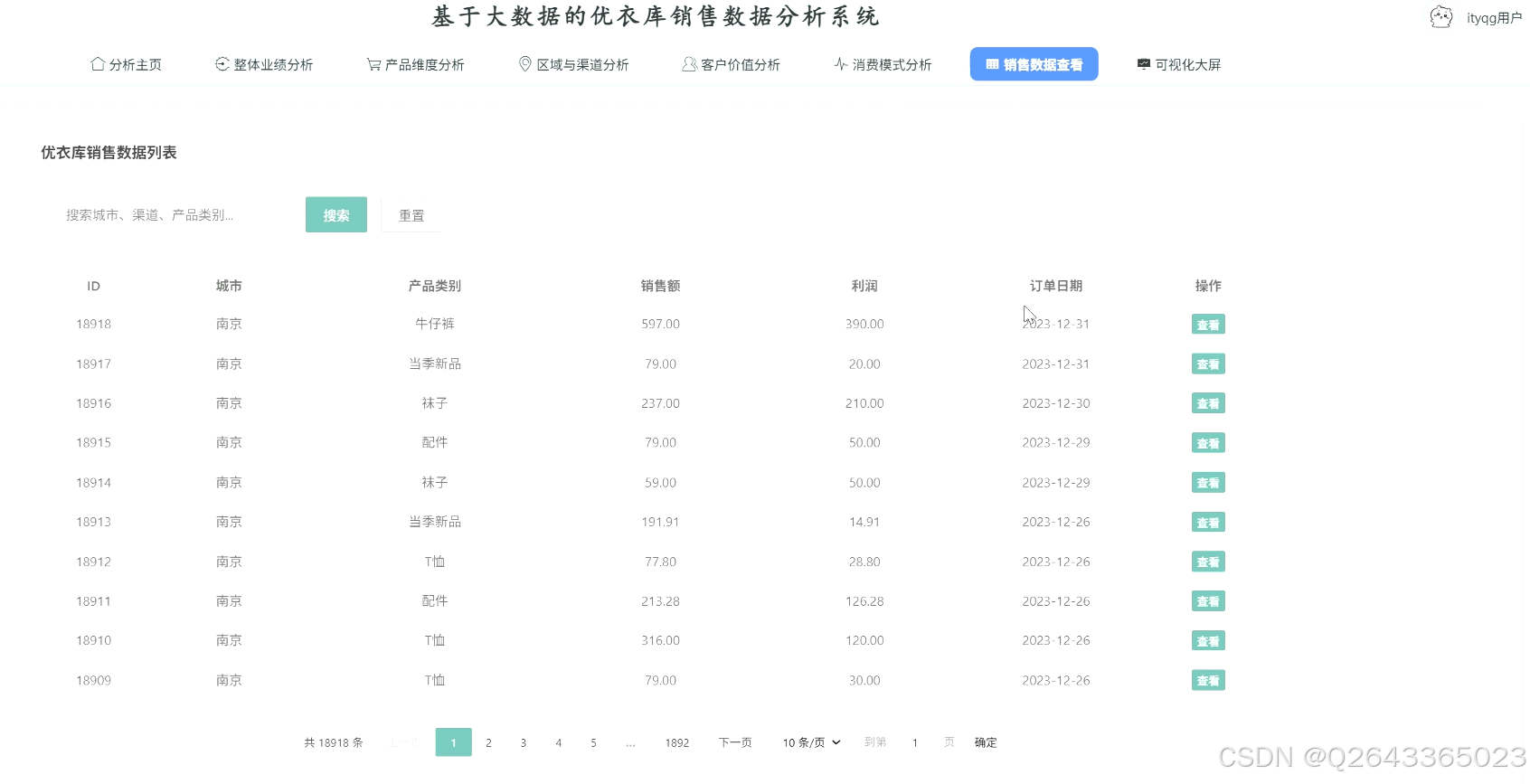The width and height of the screenshot is (1530, 784).
Task: Click the ityqg用户 username
Action: coord(1494,18)
